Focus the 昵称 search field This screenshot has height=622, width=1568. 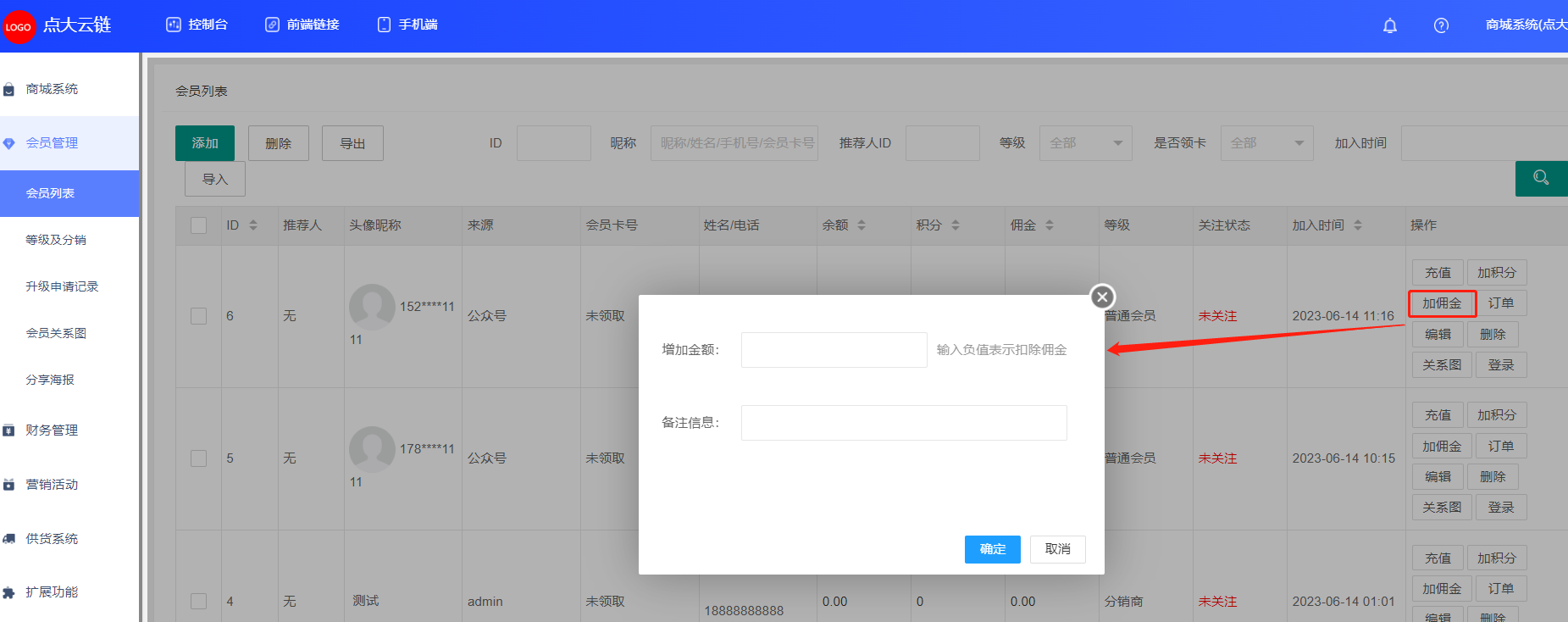click(x=734, y=143)
